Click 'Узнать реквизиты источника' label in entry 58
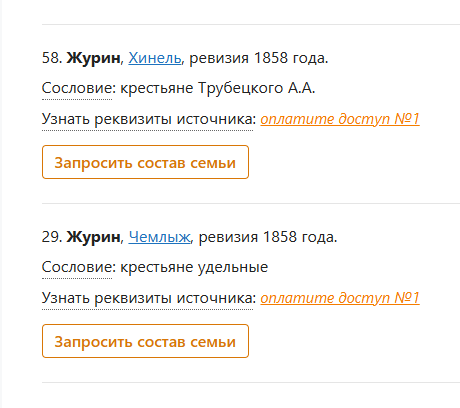 click(147, 119)
